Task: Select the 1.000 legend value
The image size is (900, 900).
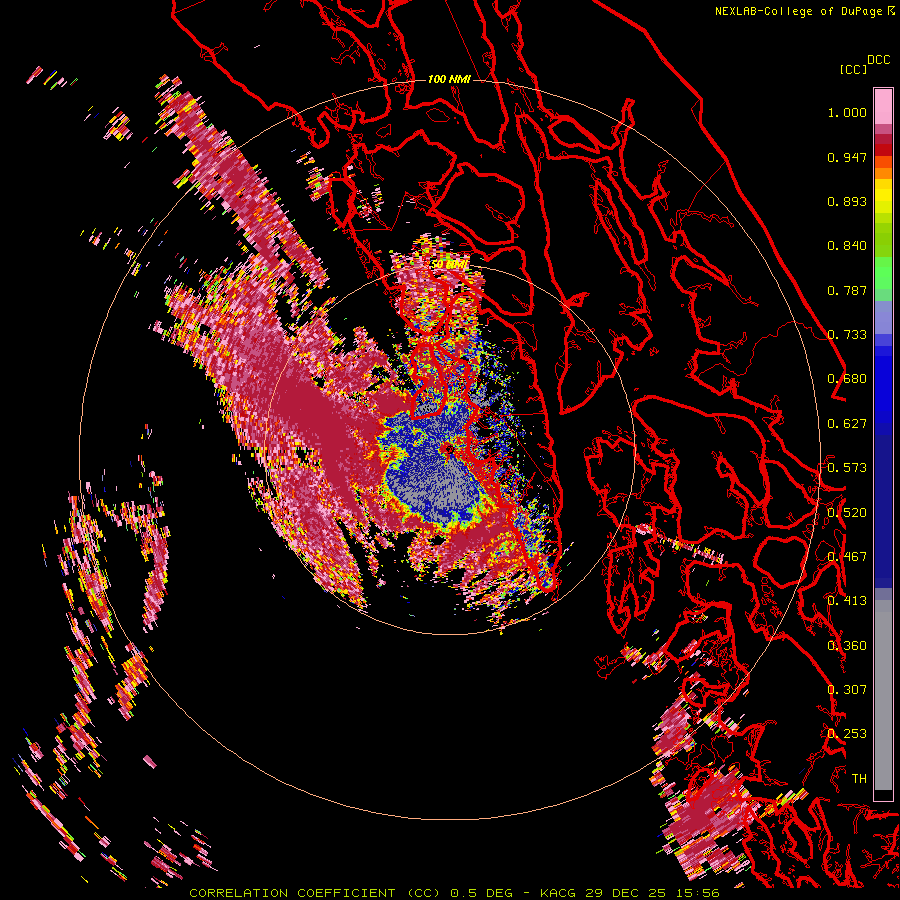Action: pyautogui.click(x=847, y=112)
